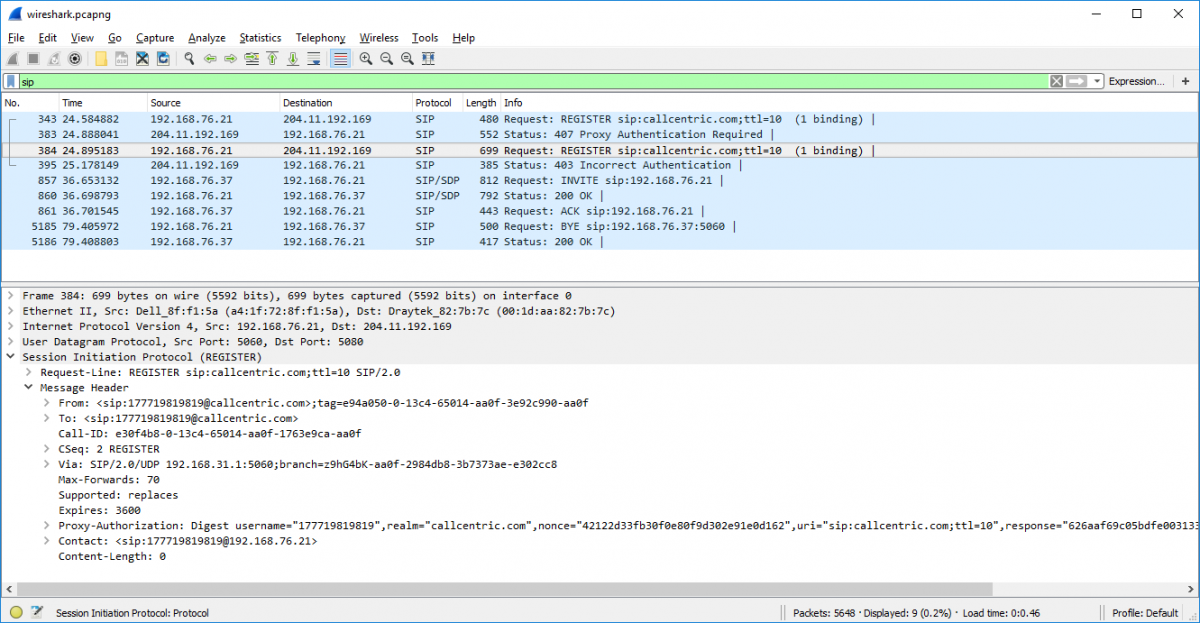Jump to the last packet
Image resolution: width=1200 pixels, height=623 pixels.
292,59
